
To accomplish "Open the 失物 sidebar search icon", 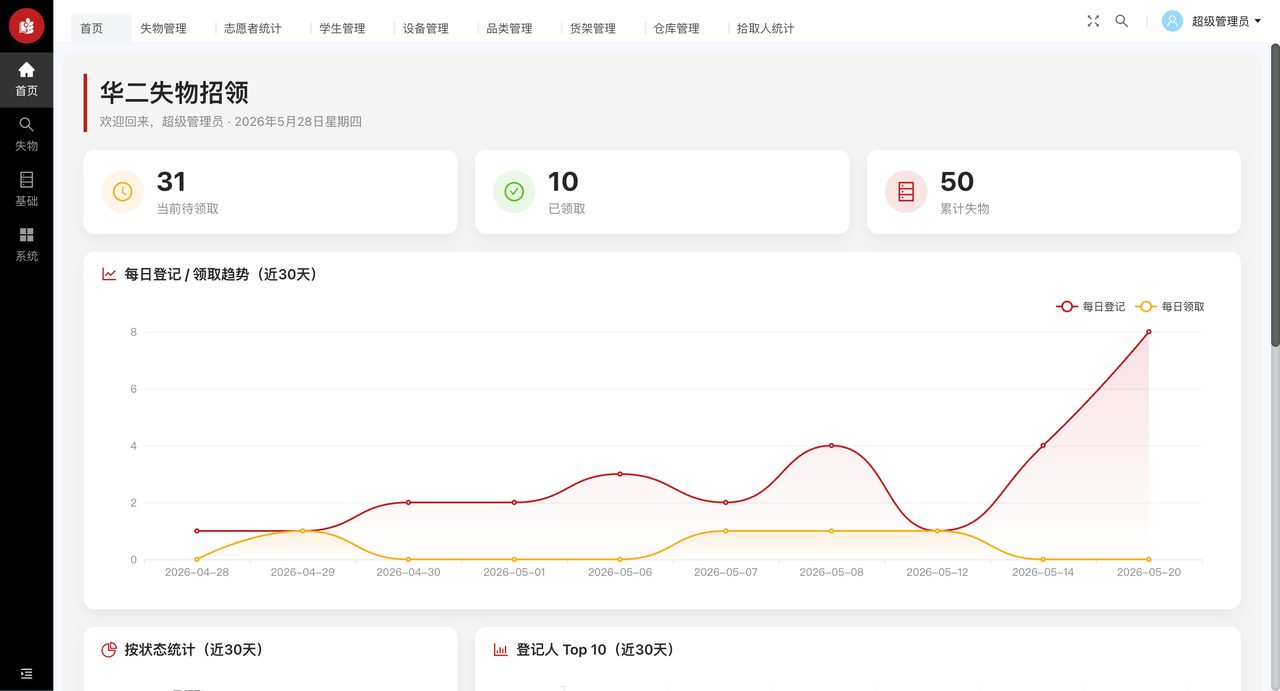I will tap(26, 124).
